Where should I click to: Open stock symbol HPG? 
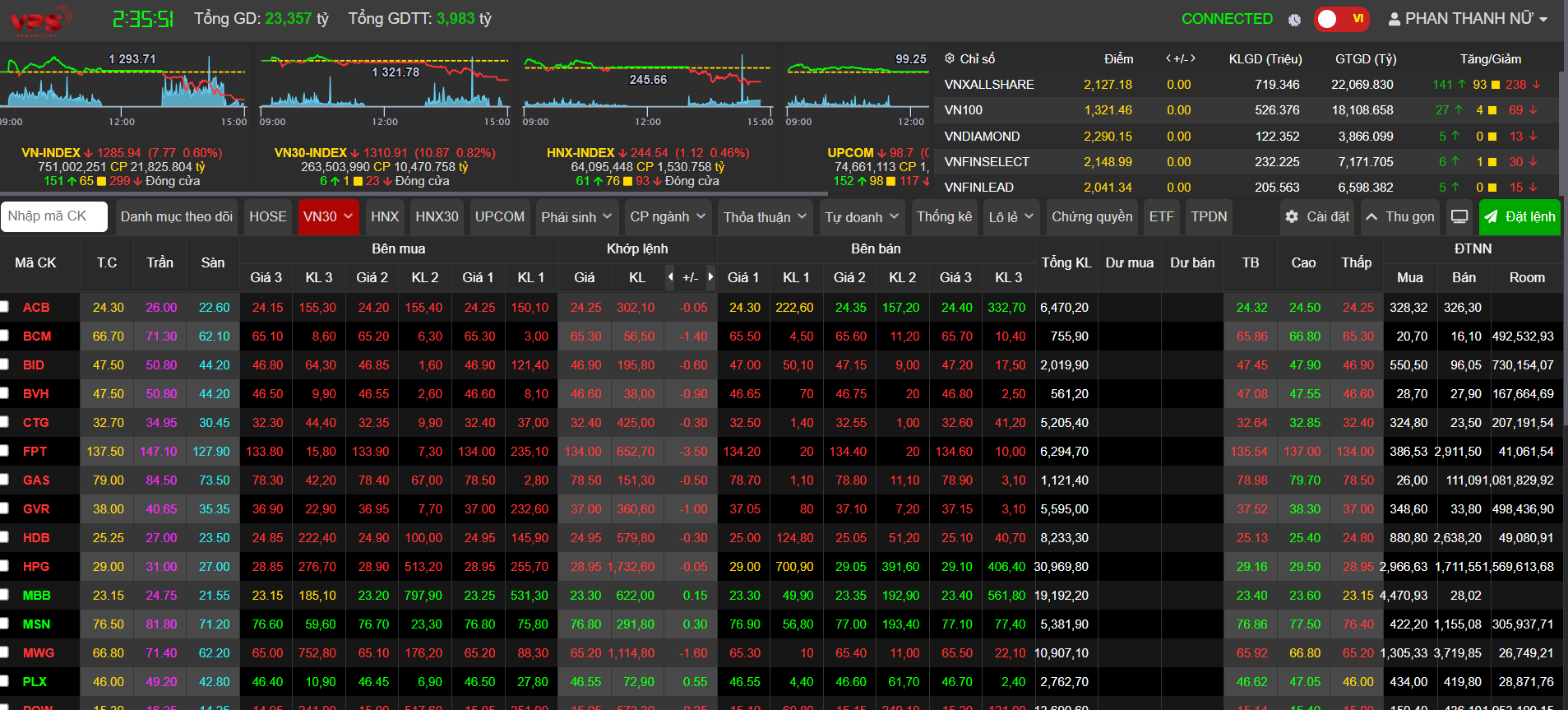pyautogui.click(x=36, y=566)
